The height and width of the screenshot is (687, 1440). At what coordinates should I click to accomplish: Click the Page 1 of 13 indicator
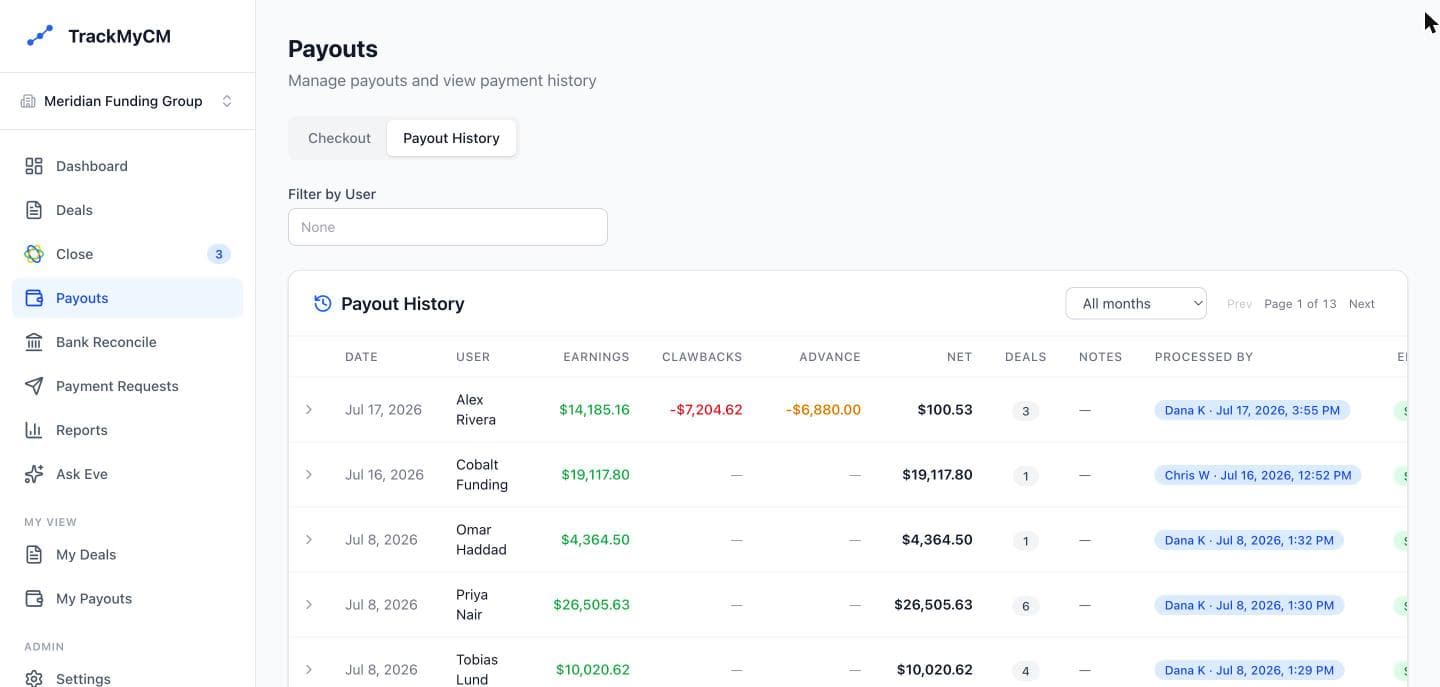point(1300,304)
